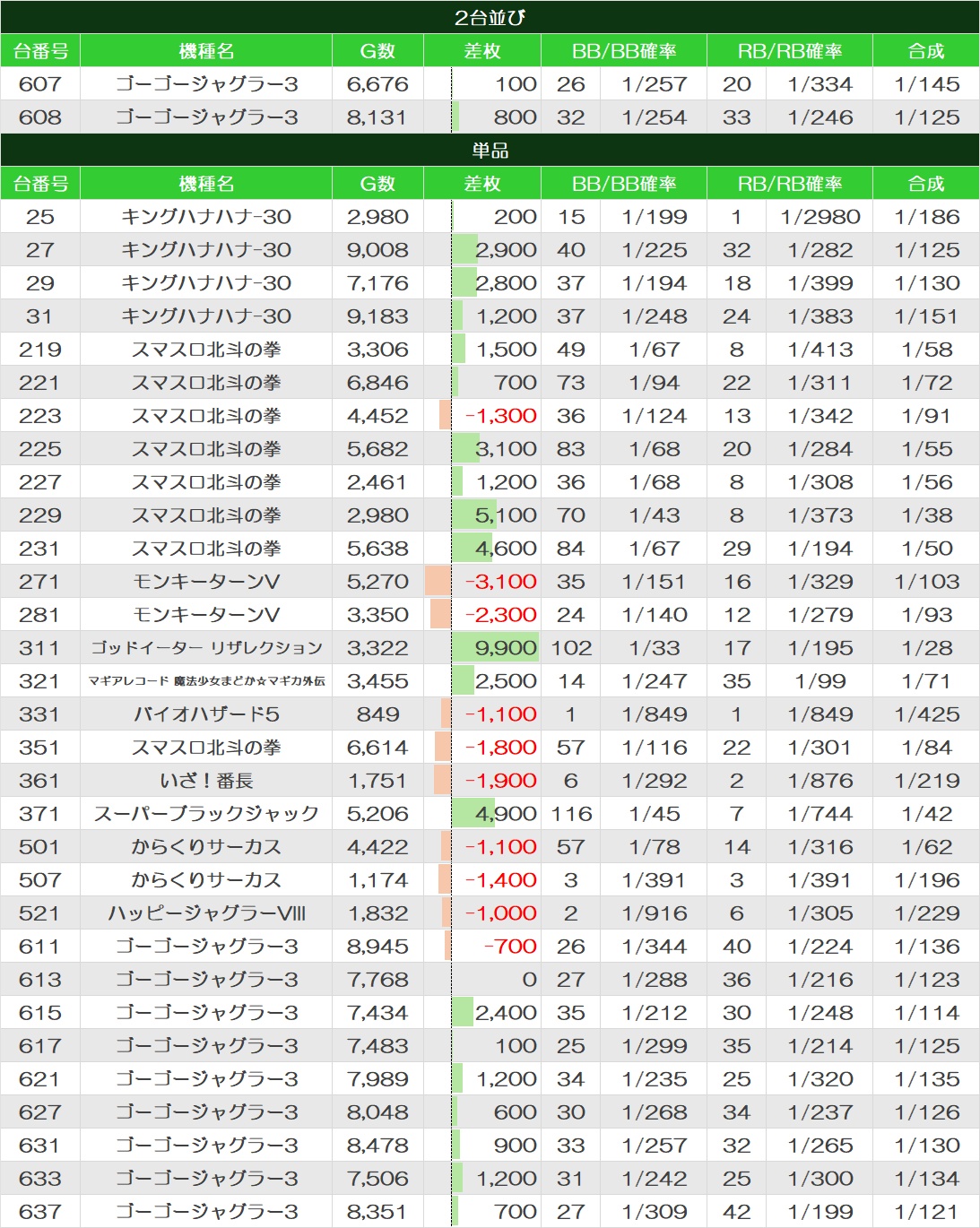Select the -1,300 difference value
The width and height of the screenshot is (980, 1228).
[x=501, y=416]
